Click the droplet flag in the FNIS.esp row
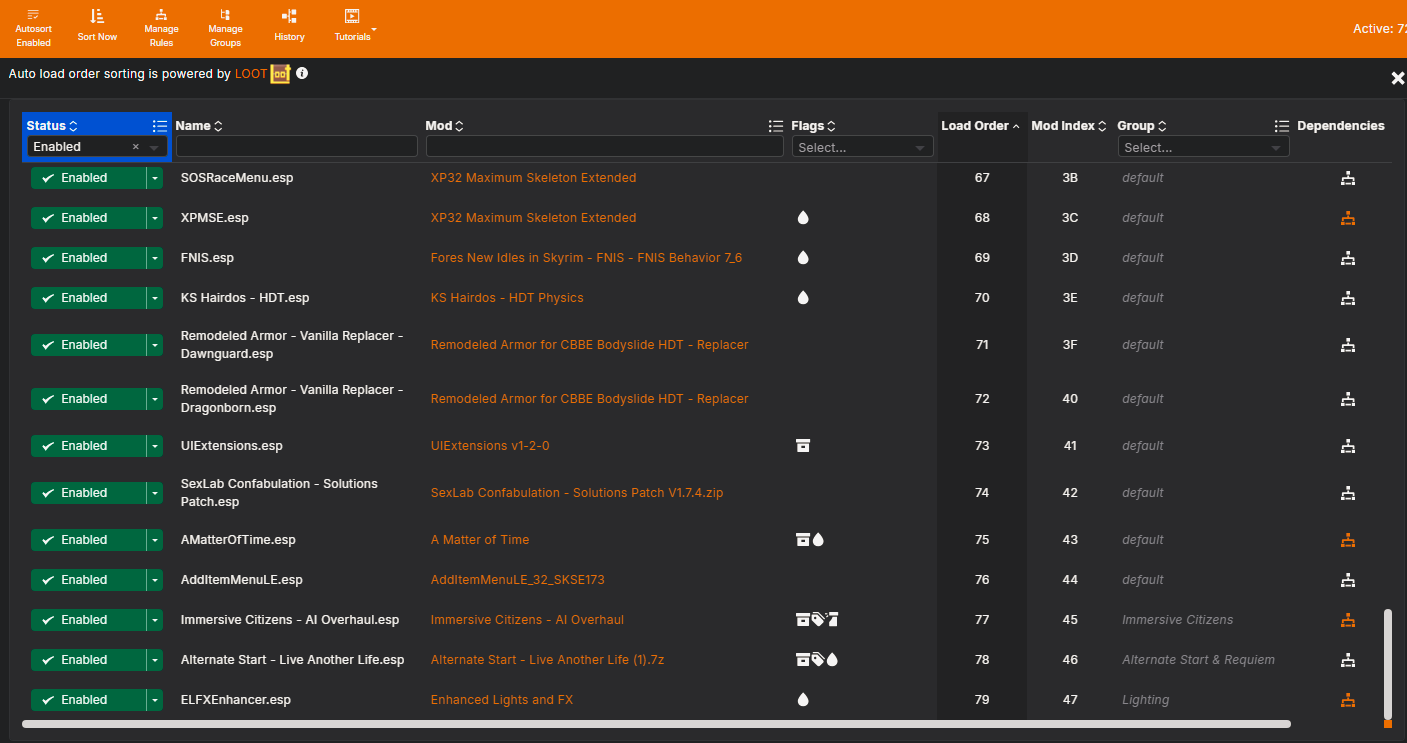The height and width of the screenshot is (743, 1407). [x=803, y=258]
